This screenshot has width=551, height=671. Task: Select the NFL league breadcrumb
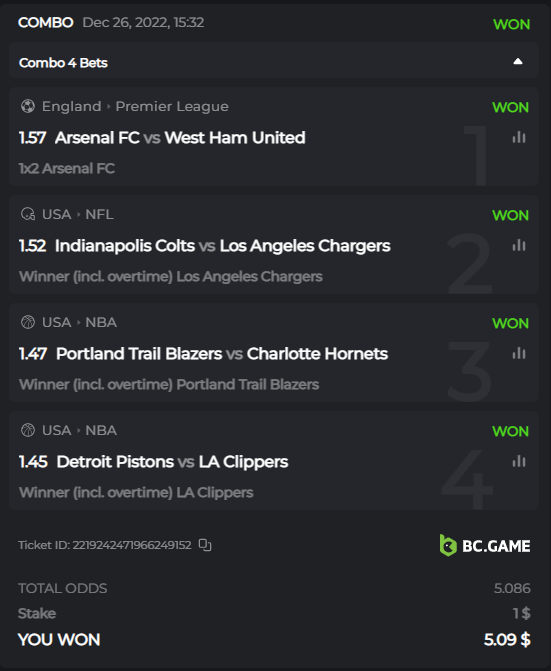point(99,214)
